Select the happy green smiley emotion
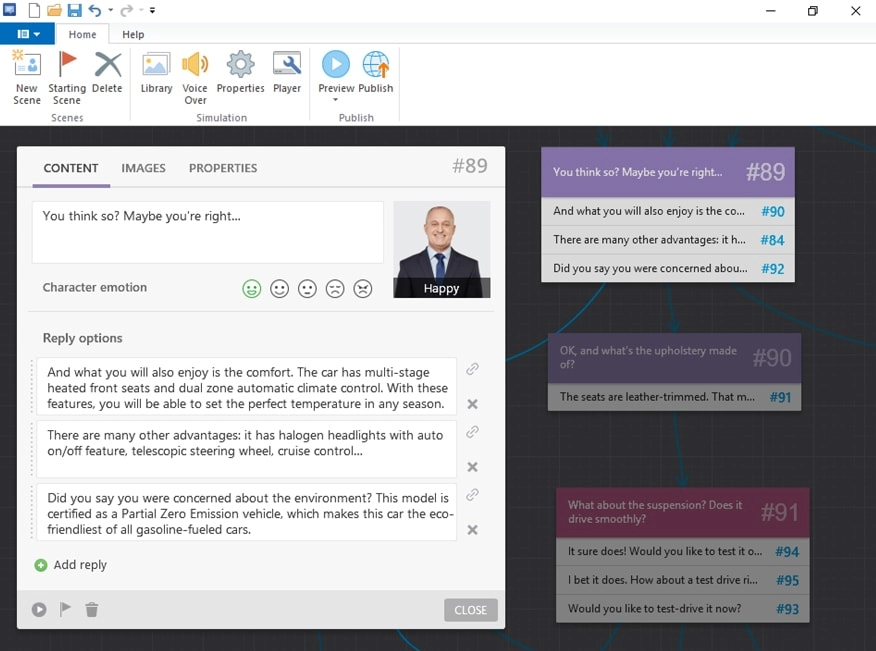This screenshot has width=876, height=651. pyautogui.click(x=251, y=288)
